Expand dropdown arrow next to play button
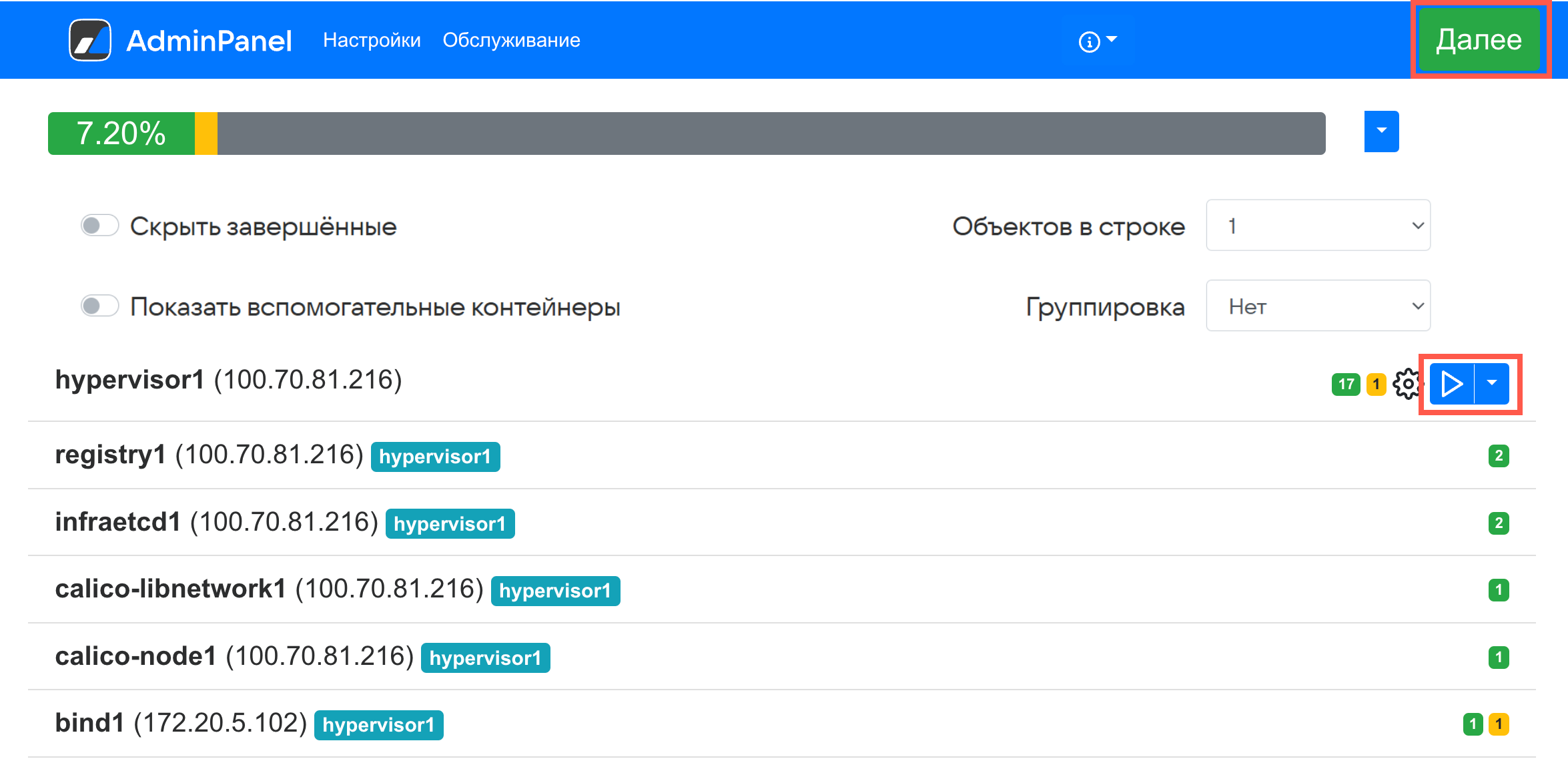The height and width of the screenshot is (759, 1568). tap(1492, 383)
